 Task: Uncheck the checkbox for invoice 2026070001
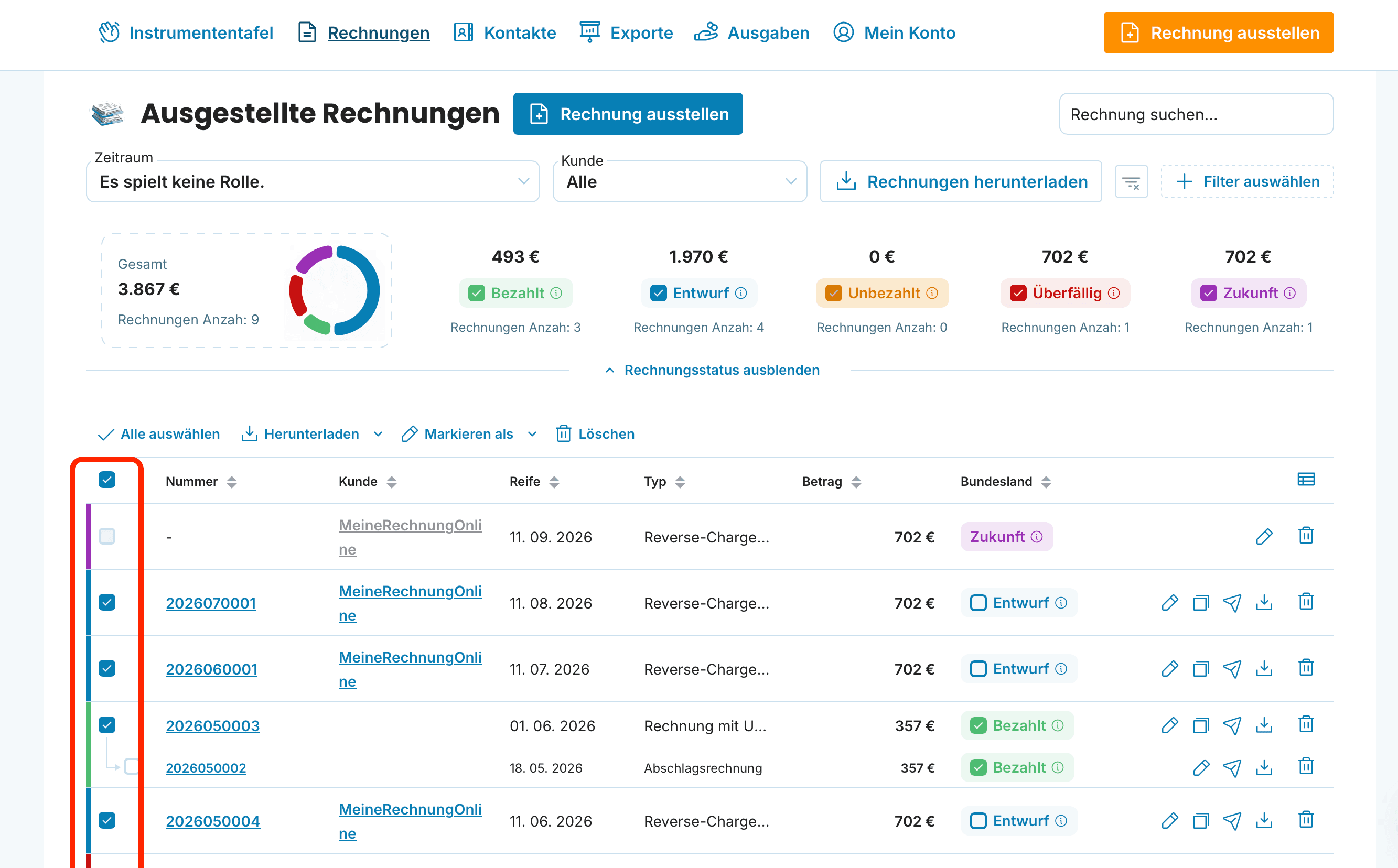[x=107, y=602]
